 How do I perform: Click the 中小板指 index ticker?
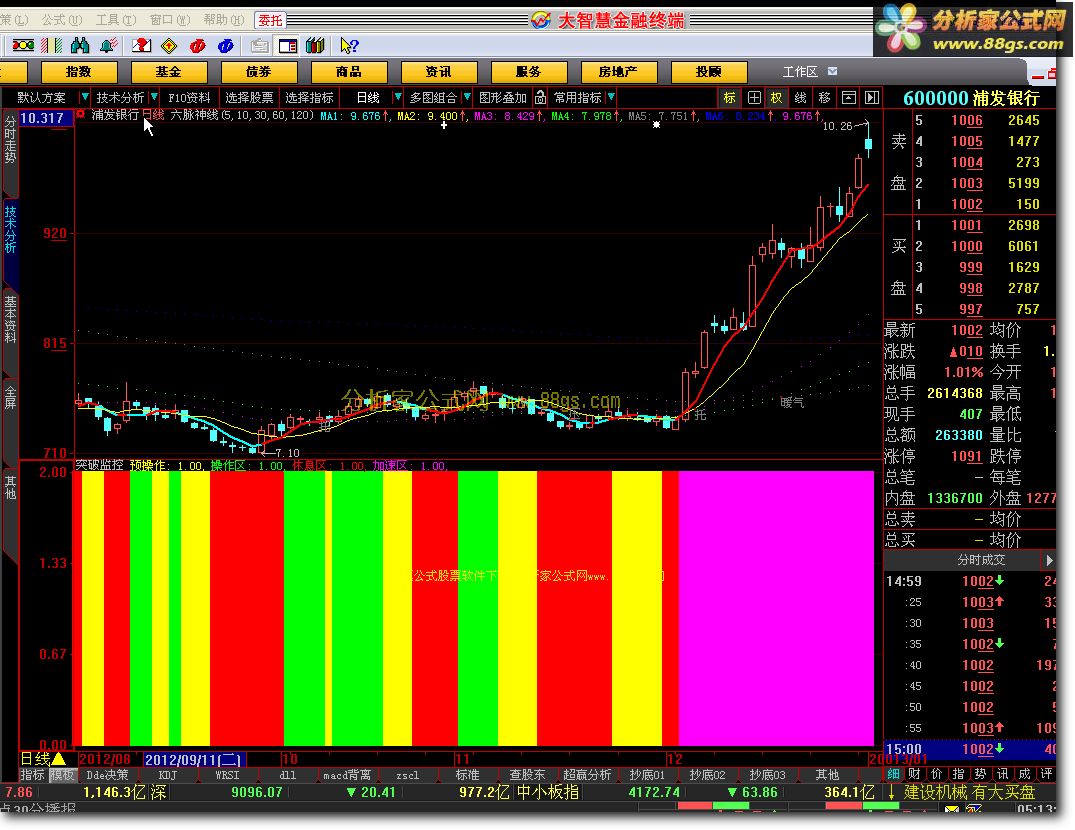pyautogui.click(x=548, y=793)
